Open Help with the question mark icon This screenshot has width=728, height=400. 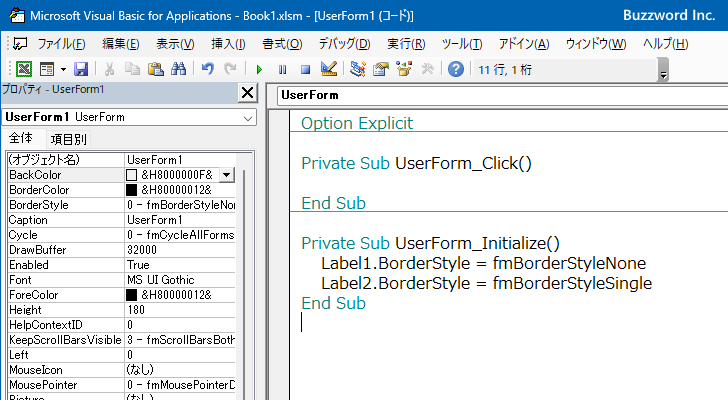[456, 69]
